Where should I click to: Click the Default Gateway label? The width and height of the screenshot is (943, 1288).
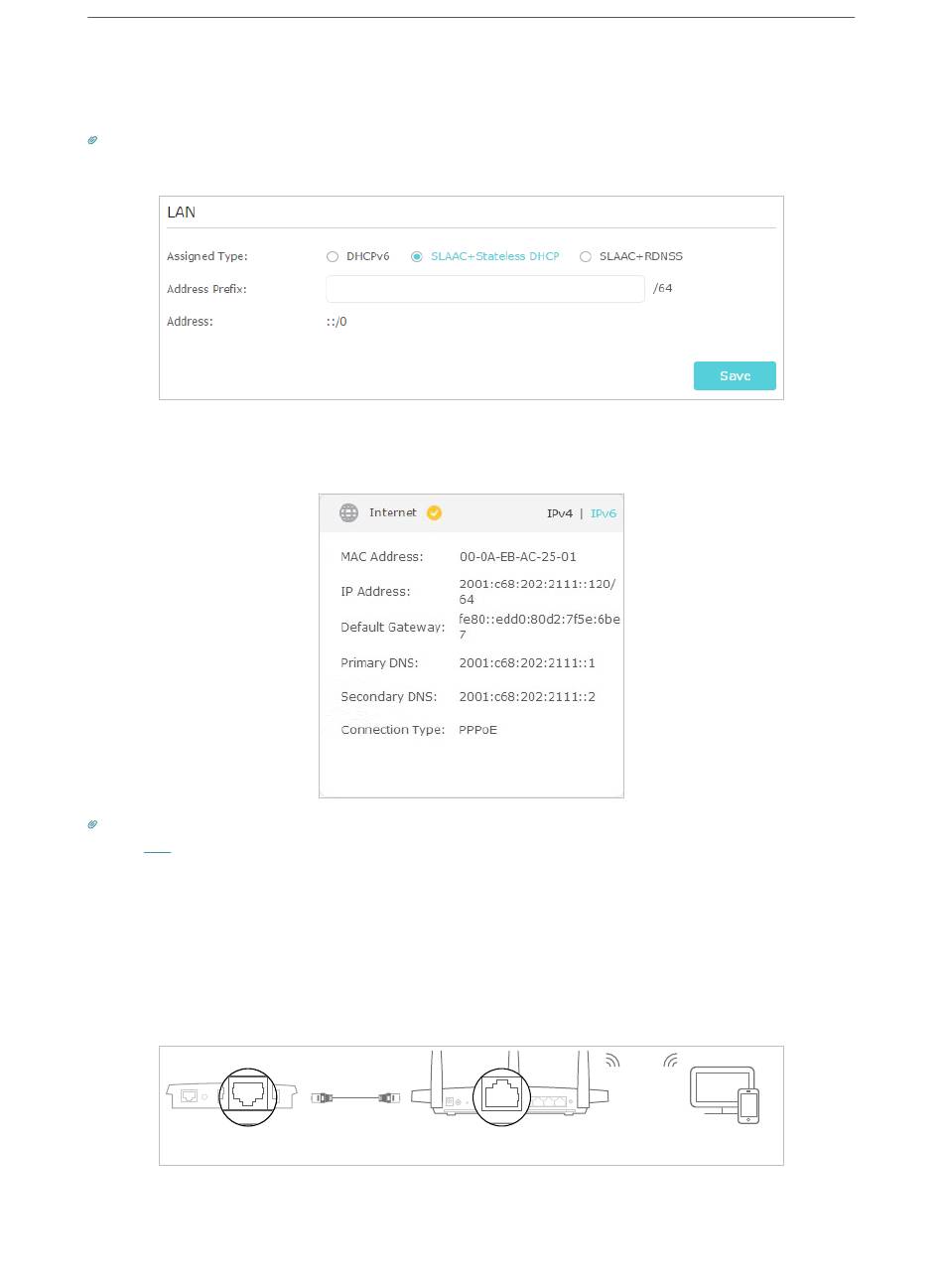tap(392, 628)
